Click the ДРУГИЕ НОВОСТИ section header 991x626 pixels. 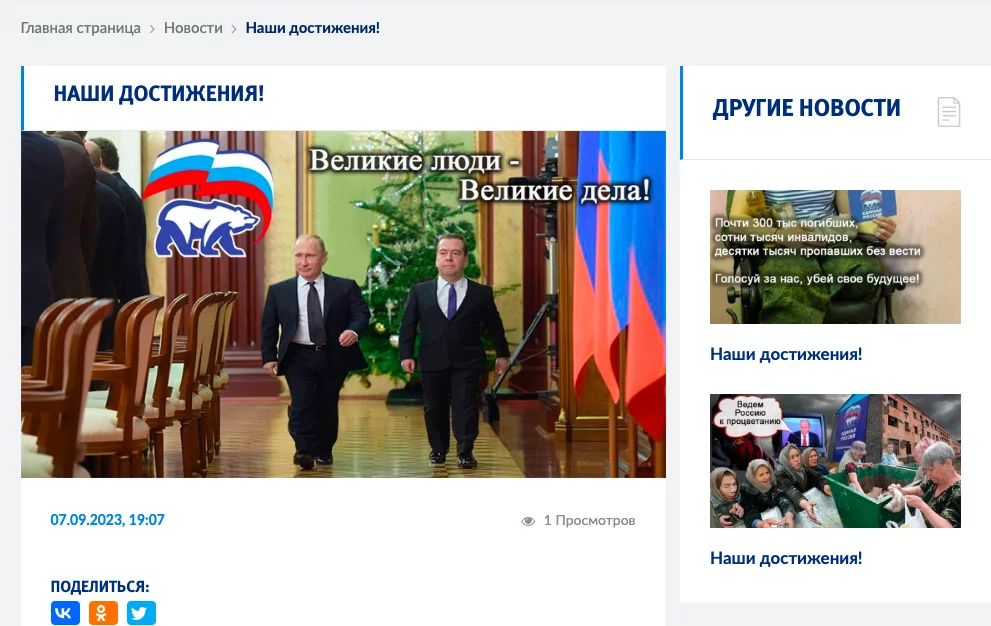coord(806,108)
